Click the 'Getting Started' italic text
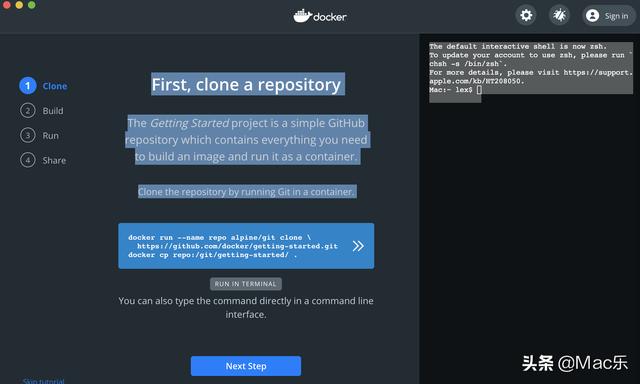Viewport: 640px width, 384px height. 189,123
